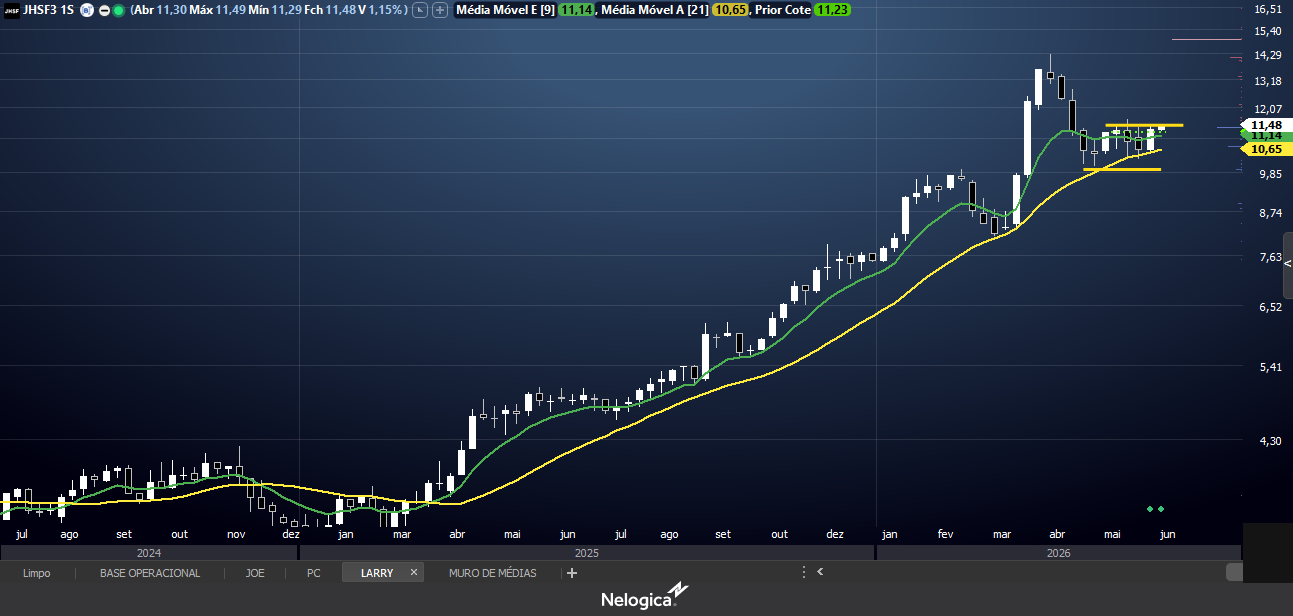
Task: Close the LARRY tab with its X
Action: tap(413, 573)
